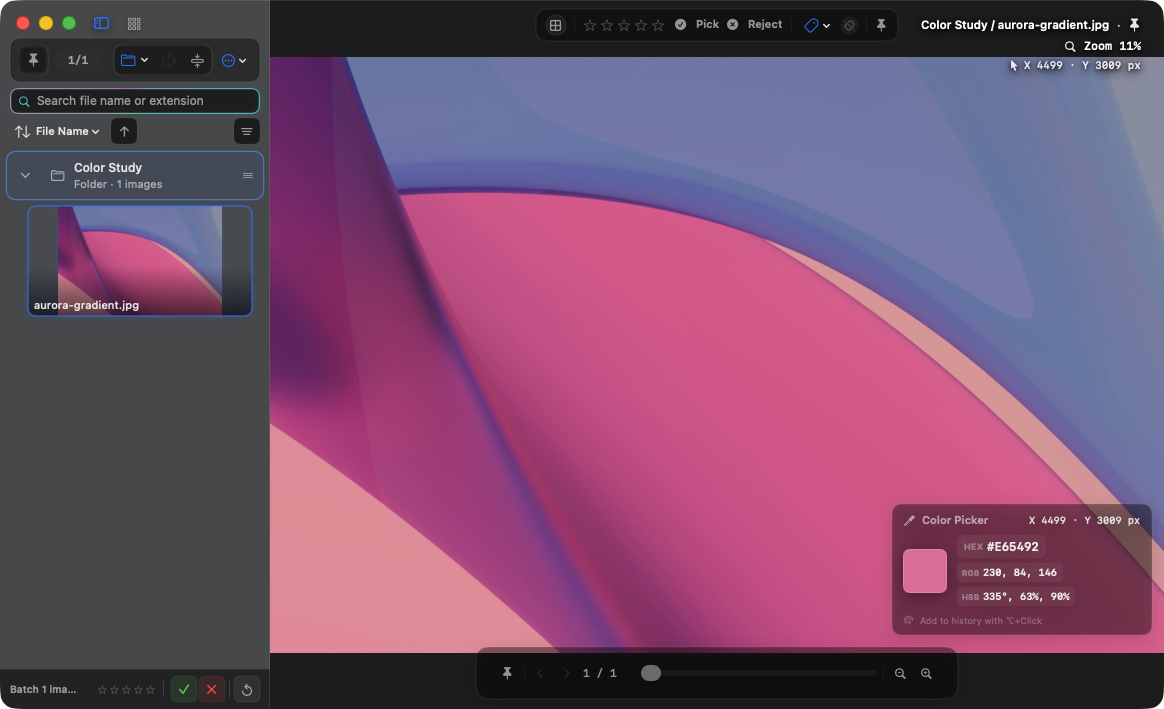Go to the previous image arrow
This screenshot has width=1164, height=709.
(x=540, y=673)
